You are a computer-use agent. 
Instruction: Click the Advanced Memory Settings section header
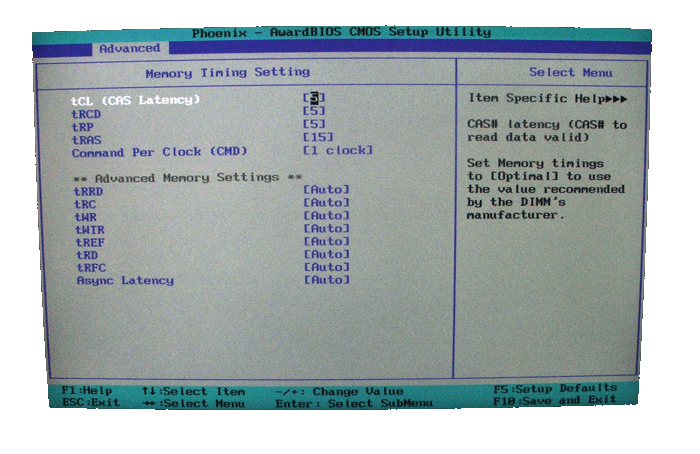pyautogui.click(x=188, y=178)
